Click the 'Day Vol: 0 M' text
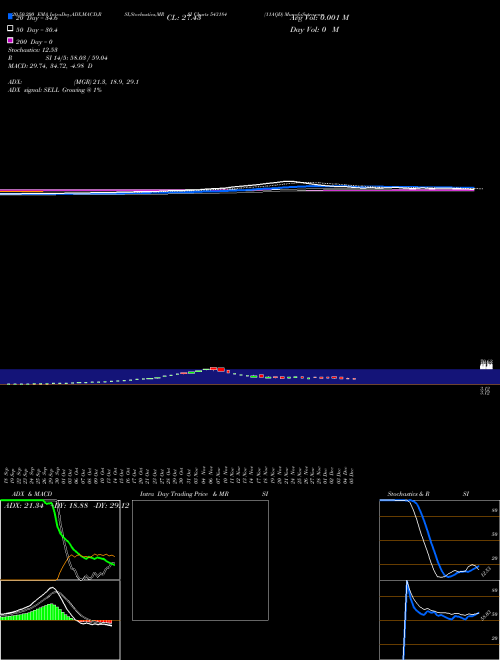This screenshot has width=500, height=660. point(314,29)
